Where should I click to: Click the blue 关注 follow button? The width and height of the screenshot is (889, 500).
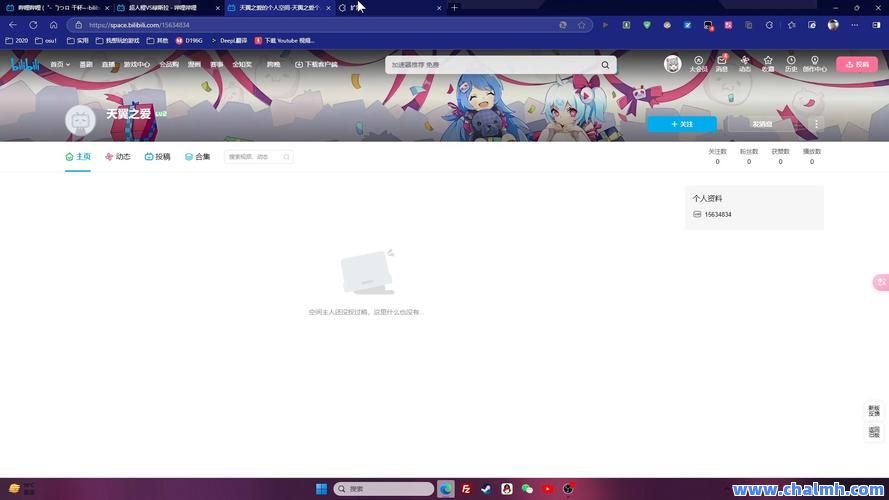pyautogui.click(x=681, y=124)
